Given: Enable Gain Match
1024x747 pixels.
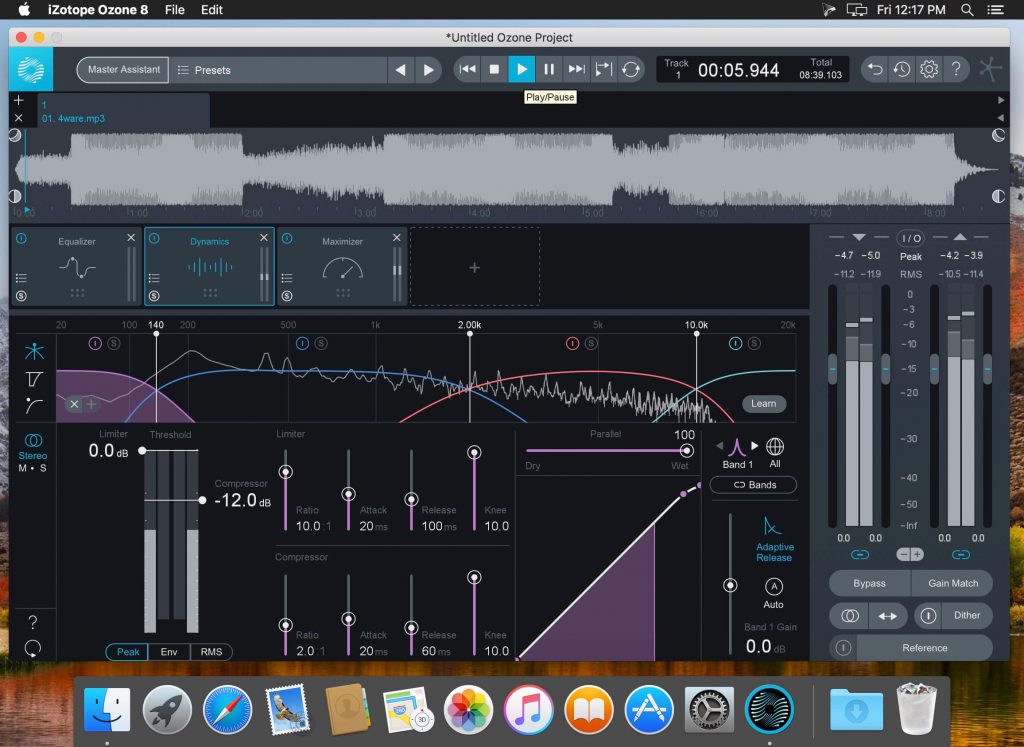Looking at the screenshot, I should coord(952,583).
